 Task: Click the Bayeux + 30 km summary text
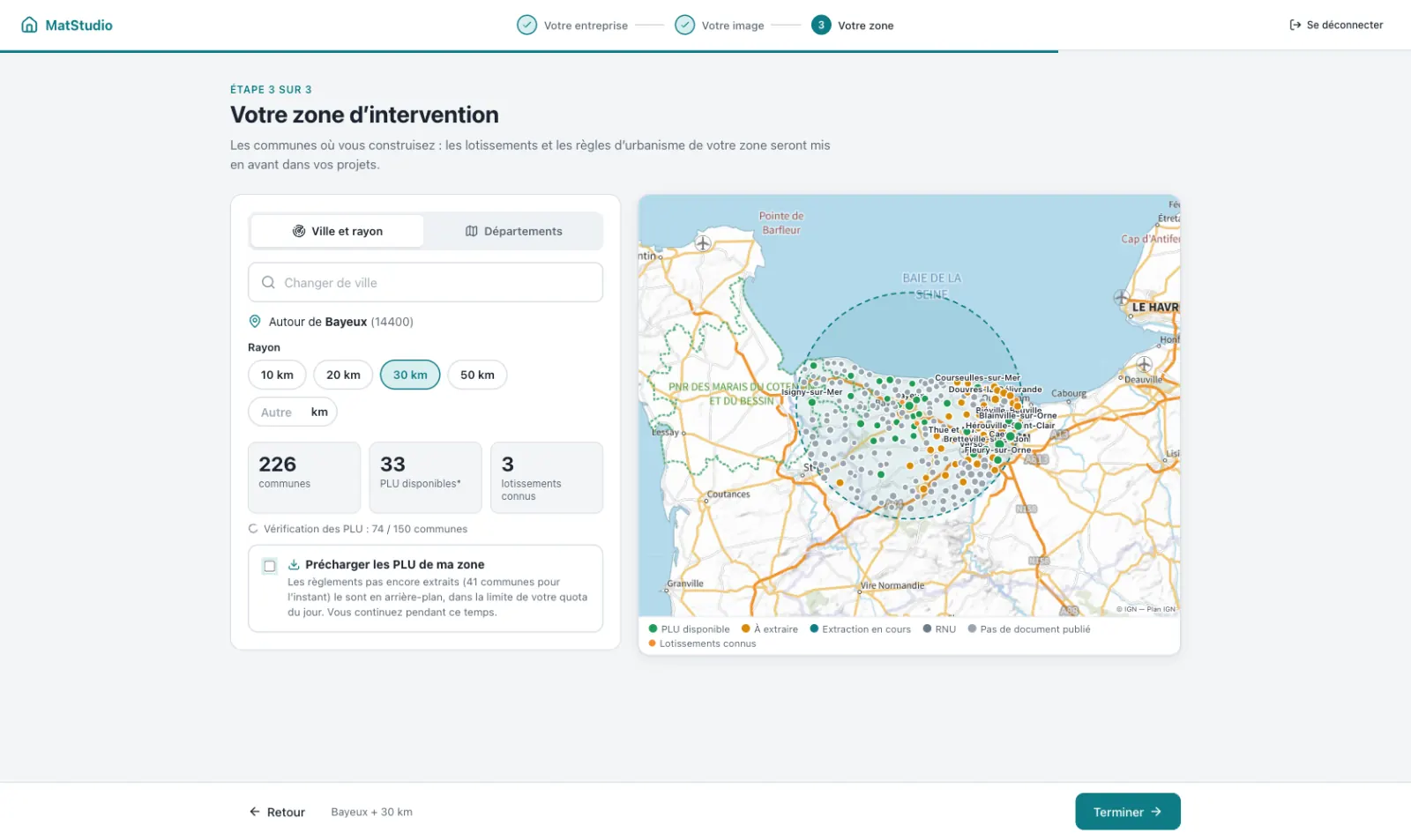371,812
